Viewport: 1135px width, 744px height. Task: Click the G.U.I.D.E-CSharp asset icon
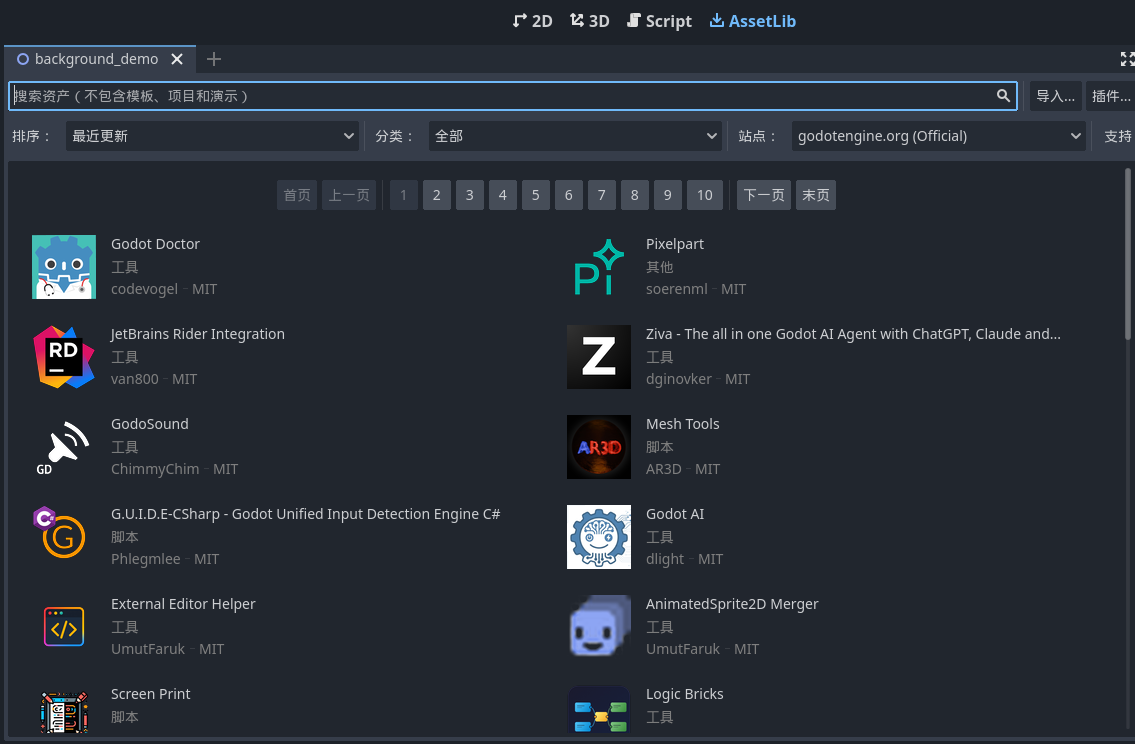click(64, 537)
